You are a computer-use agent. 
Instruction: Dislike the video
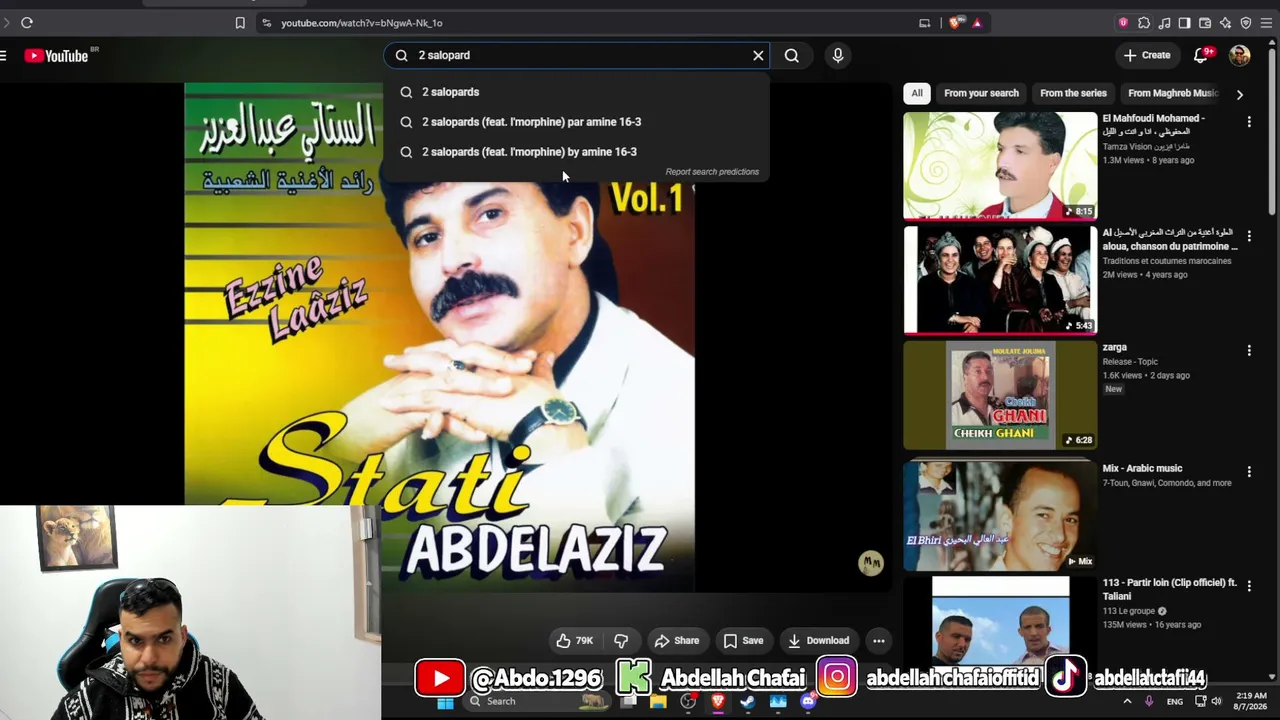pyautogui.click(x=621, y=641)
